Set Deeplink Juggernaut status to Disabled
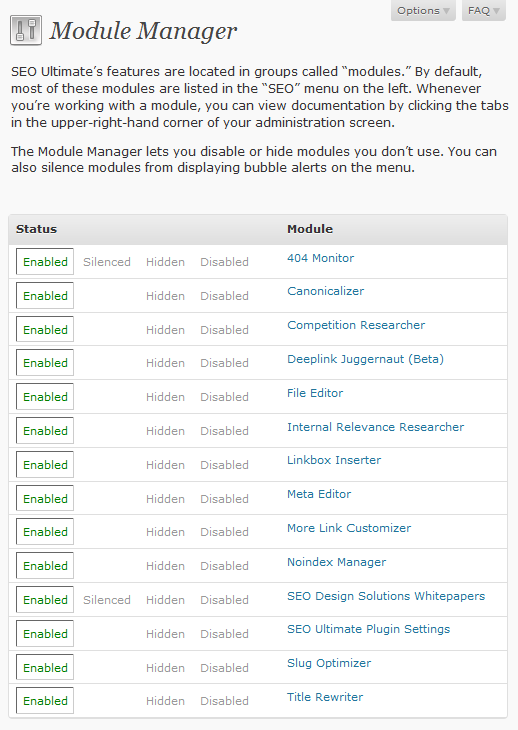This screenshot has height=730, width=518. (224, 363)
